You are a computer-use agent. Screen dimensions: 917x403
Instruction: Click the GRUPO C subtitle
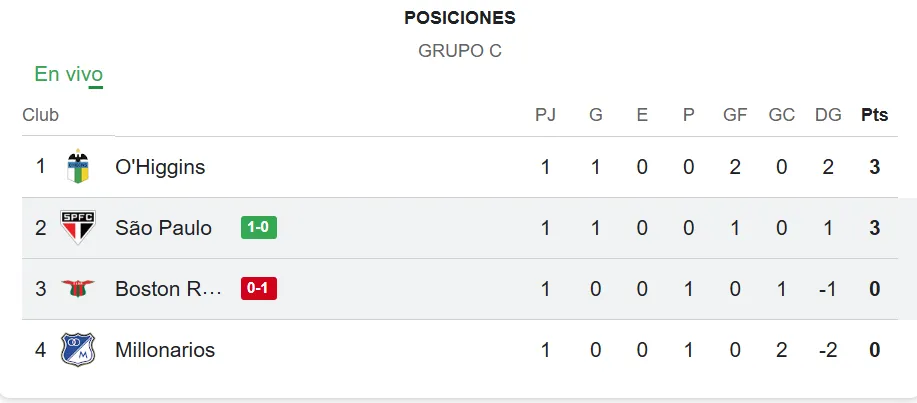point(460,50)
